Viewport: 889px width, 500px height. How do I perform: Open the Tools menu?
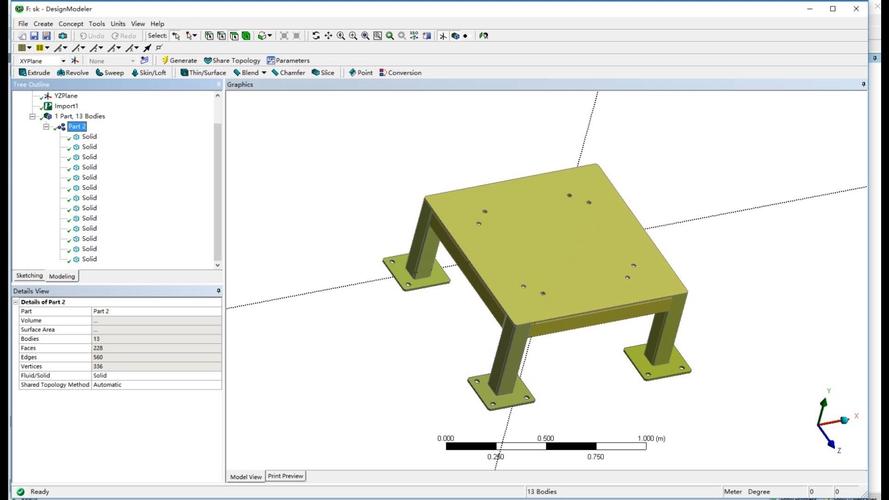(x=96, y=24)
